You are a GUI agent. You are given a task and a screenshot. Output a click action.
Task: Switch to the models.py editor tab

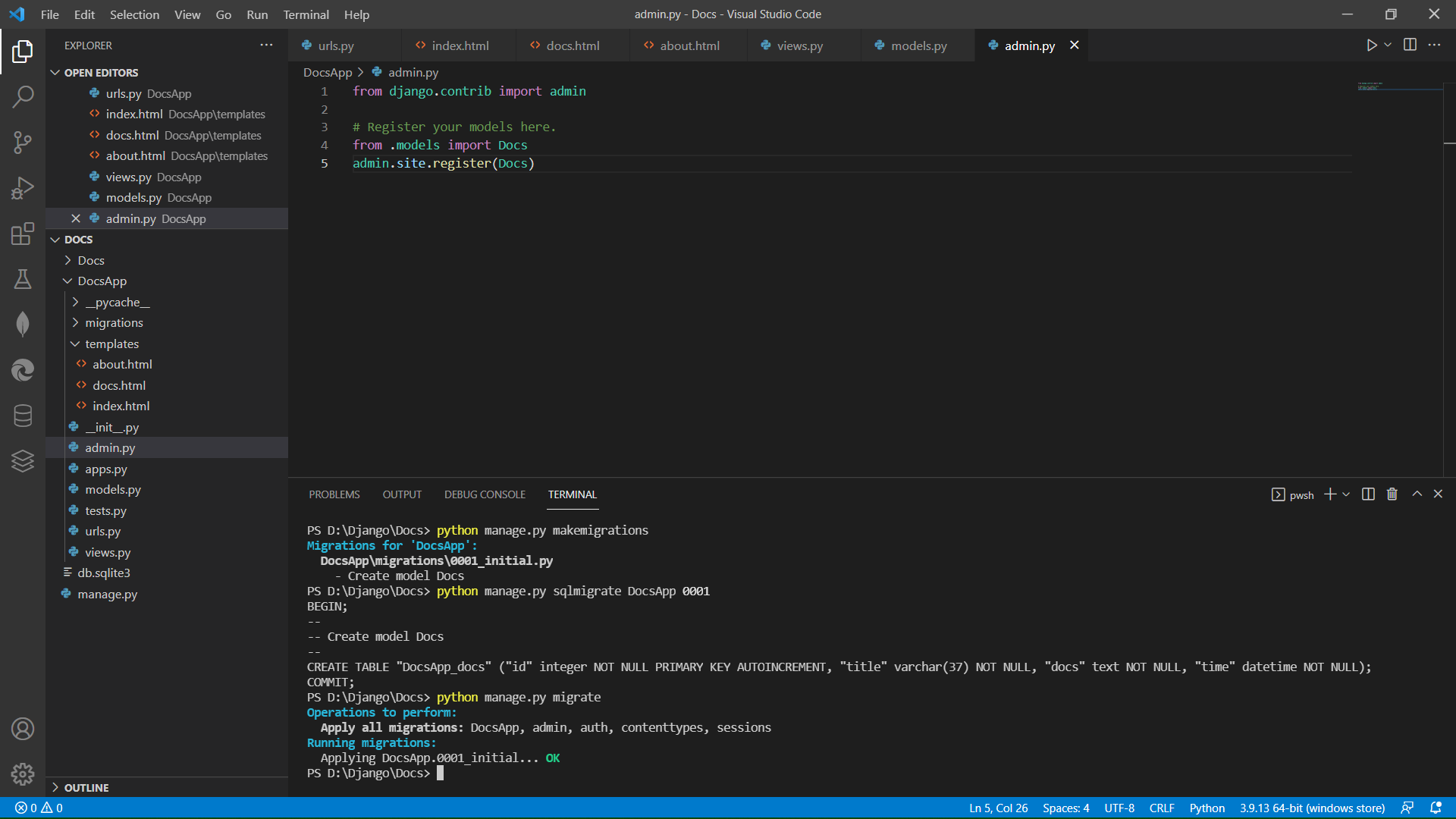tap(918, 45)
